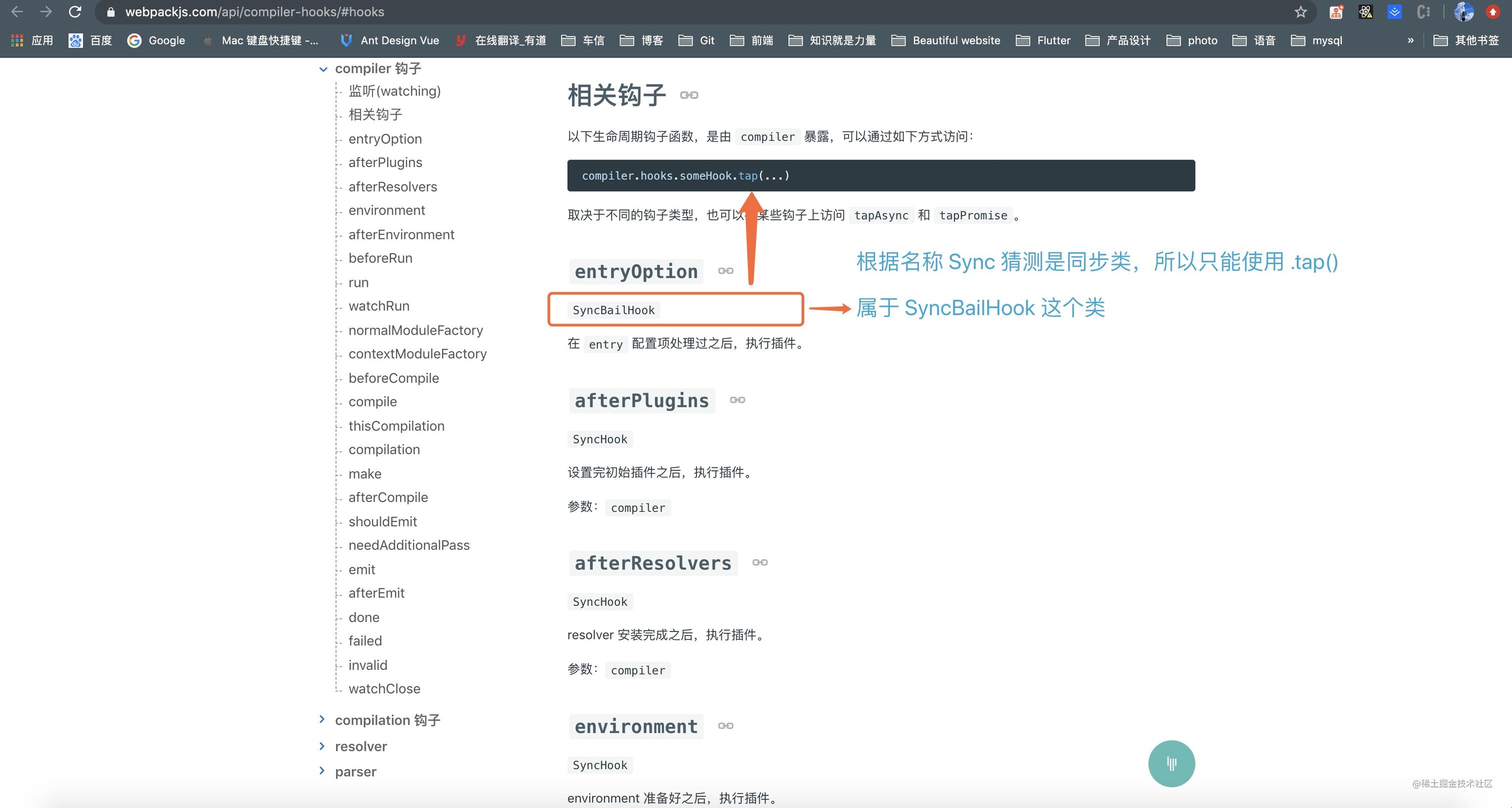Expand the resolver sidebar section
Image resolution: width=1512 pixels, height=808 pixels.
pos(321,746)
